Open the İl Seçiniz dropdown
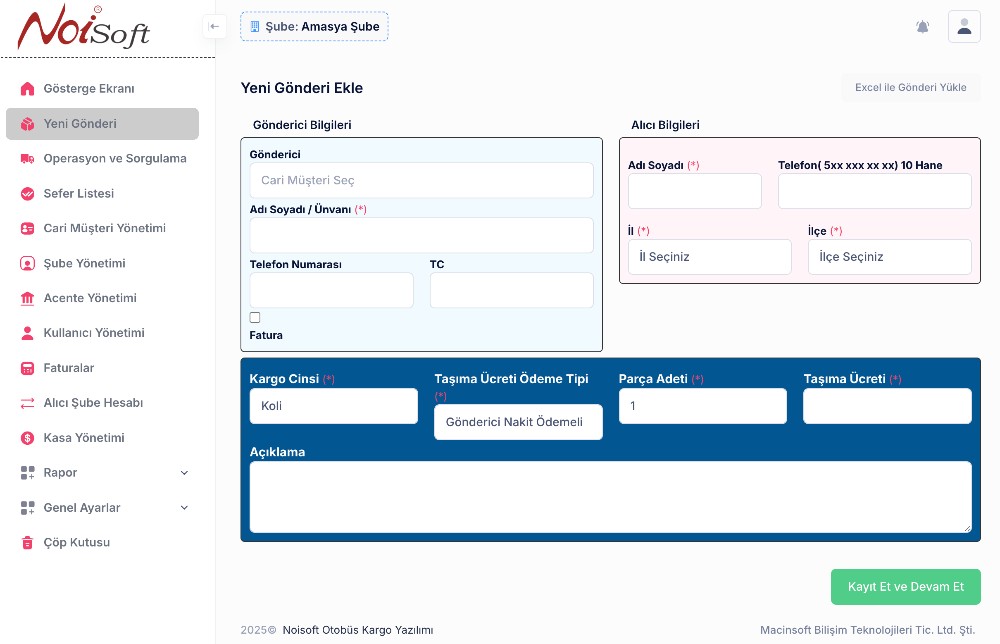 pos(709,257)
